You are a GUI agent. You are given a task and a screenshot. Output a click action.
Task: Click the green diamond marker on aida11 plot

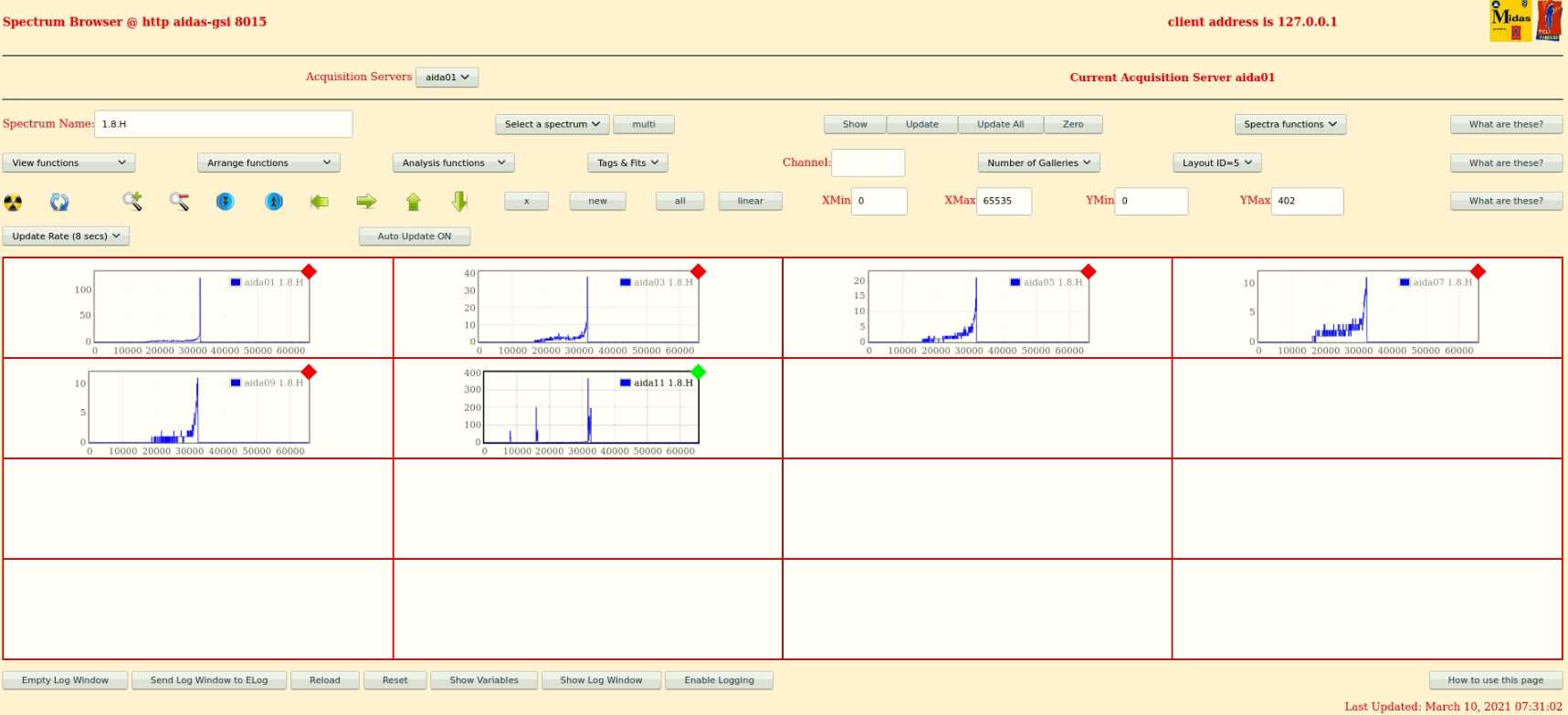click(x=699, y=372)
